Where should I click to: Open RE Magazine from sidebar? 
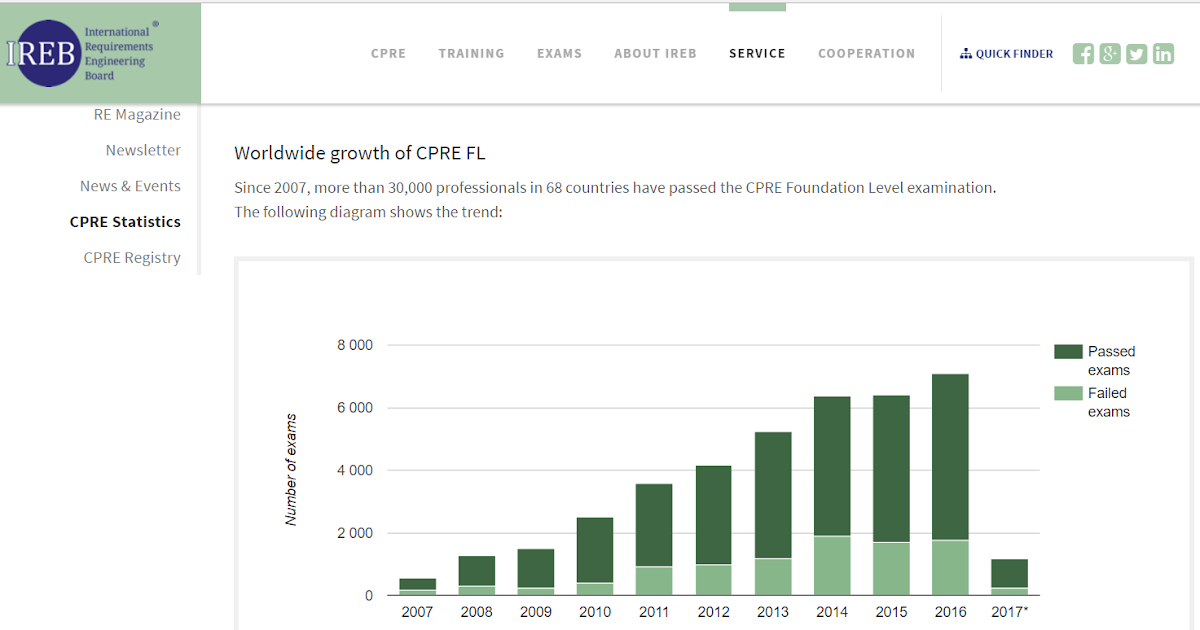(x=137, y=114)
